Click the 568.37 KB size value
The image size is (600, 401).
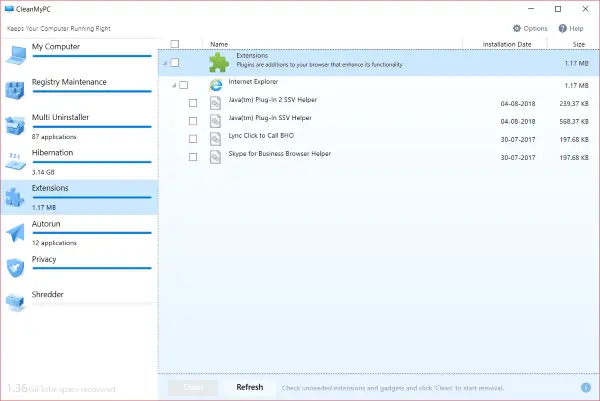tap(574, 121)
